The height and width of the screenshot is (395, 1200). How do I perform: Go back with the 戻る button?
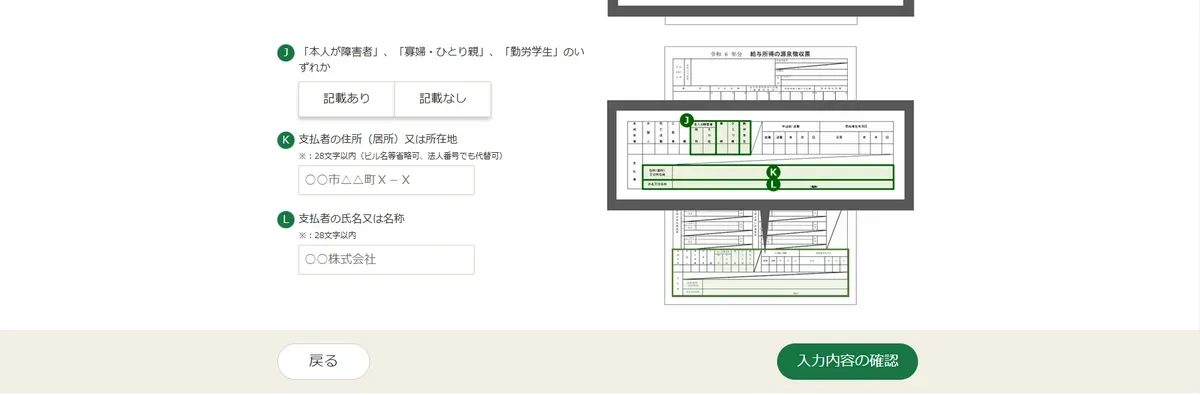tap(323, 361)
